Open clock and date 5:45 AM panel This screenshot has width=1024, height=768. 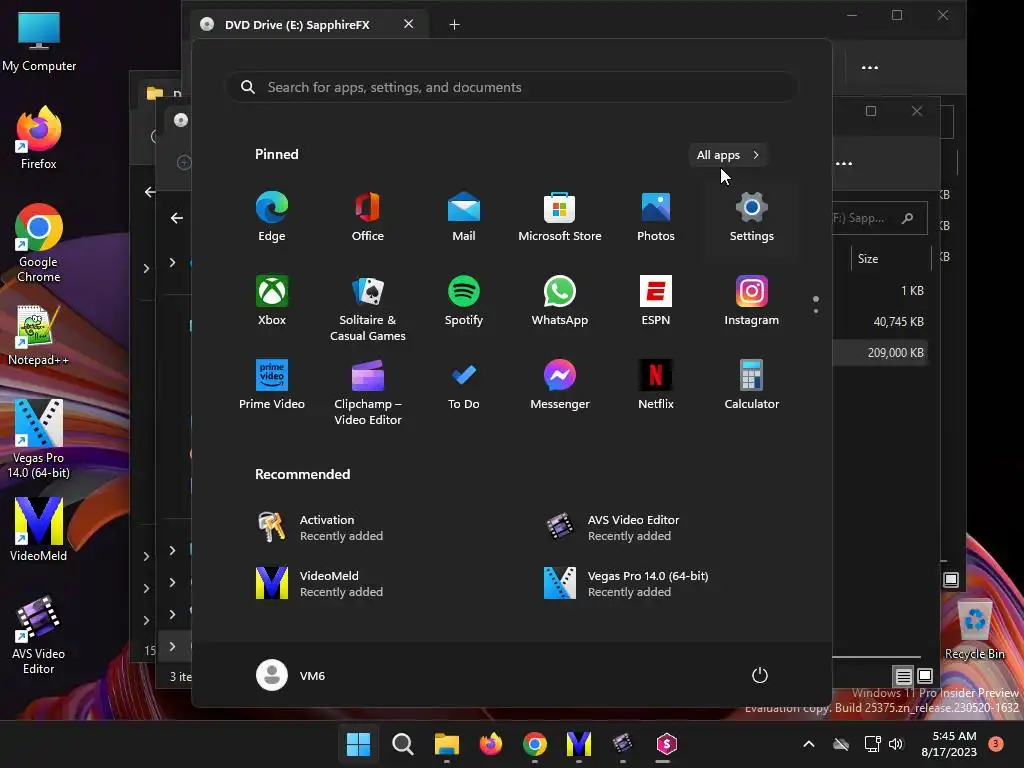(x=949, y=744)
